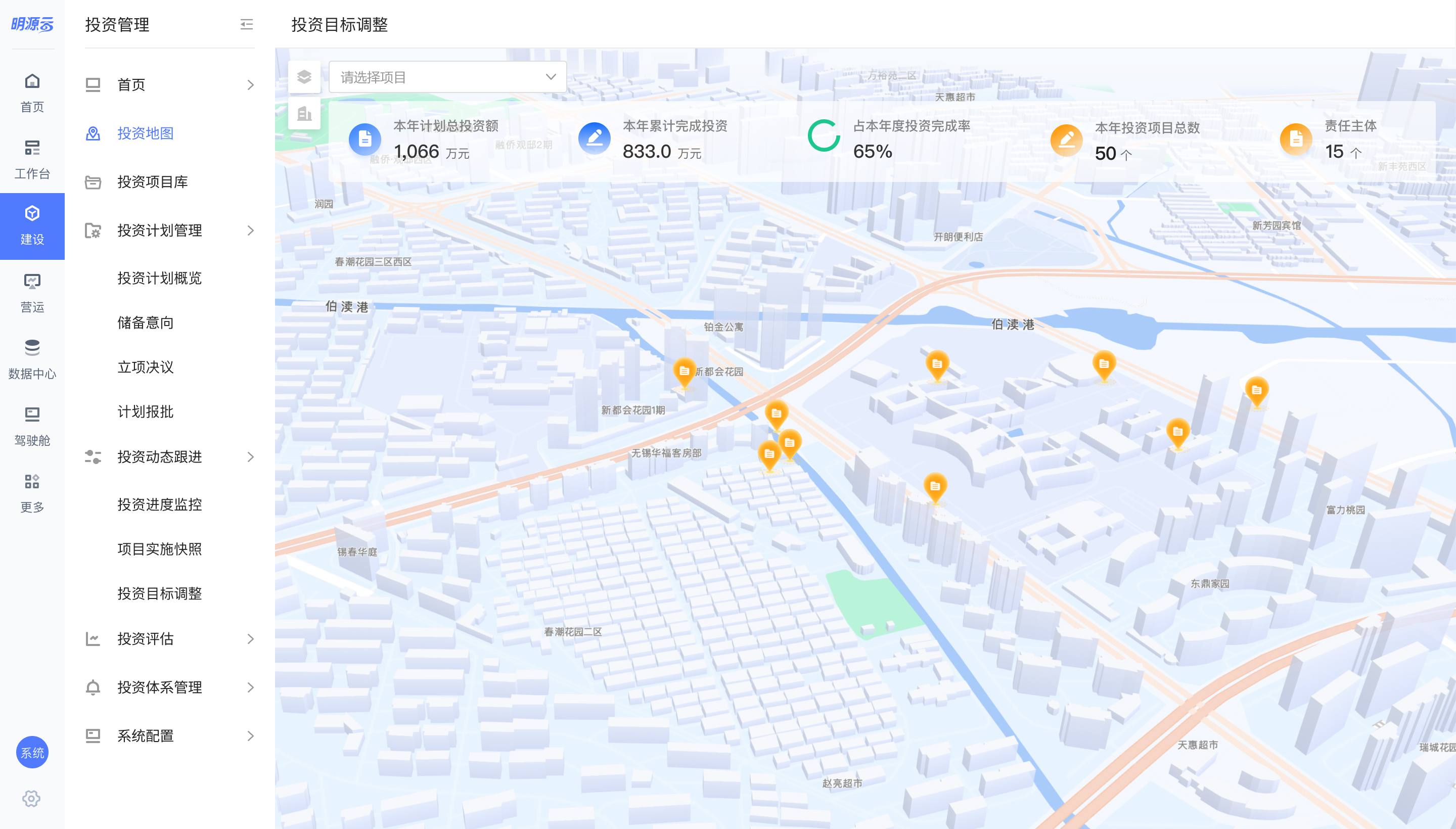Screen dimensions: 1456x829
Task: Collapse the 投资动态跟进 chevron
Action: 251,456
